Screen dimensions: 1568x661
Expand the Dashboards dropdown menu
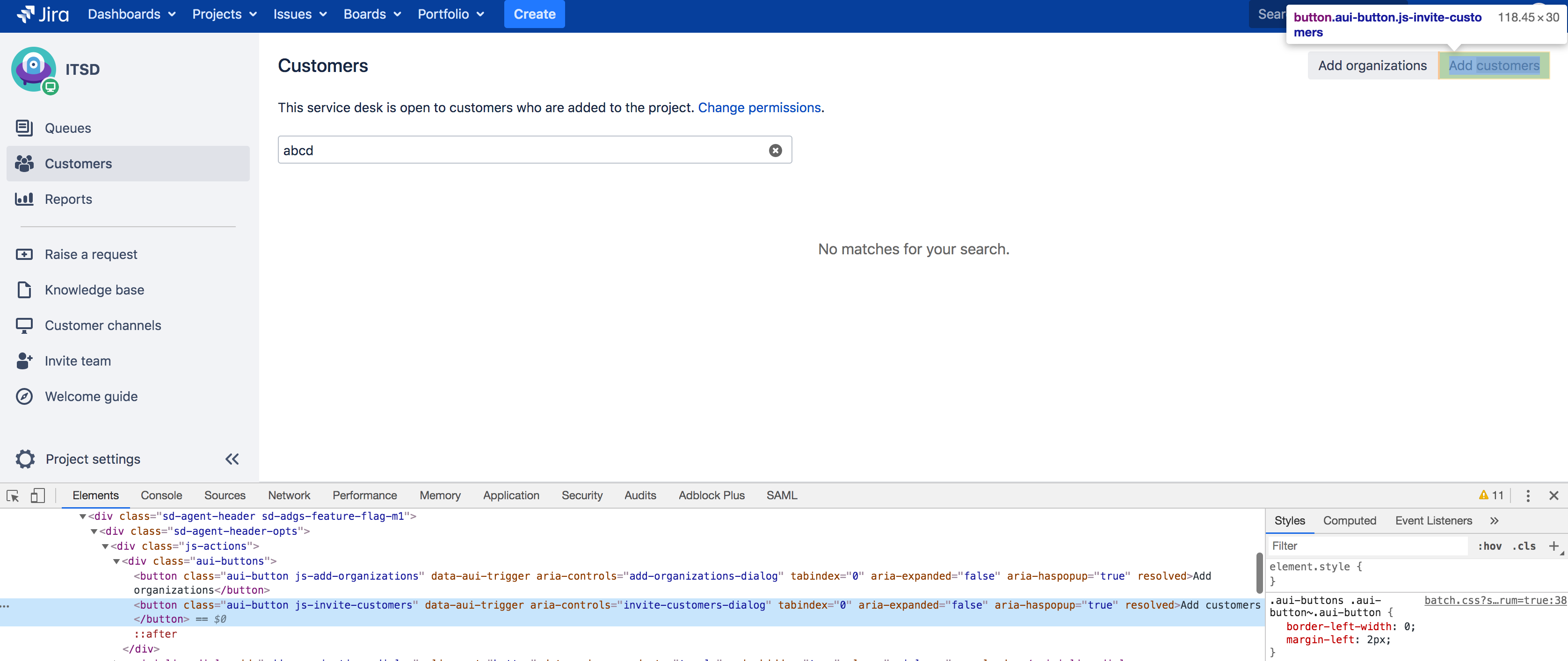[x=131, y=14]
